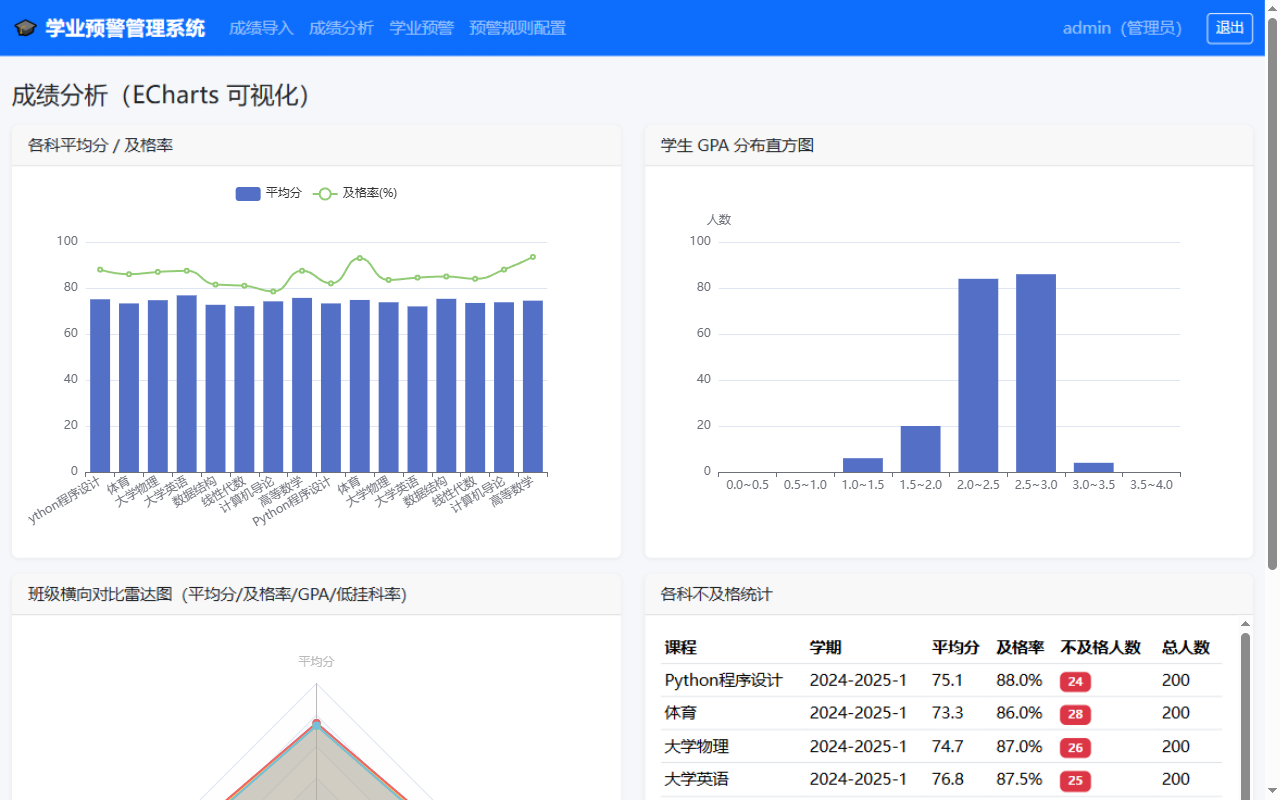Open 预警规则配置 in the navbar
This screenshot has width=1280, height=800.
517,28
